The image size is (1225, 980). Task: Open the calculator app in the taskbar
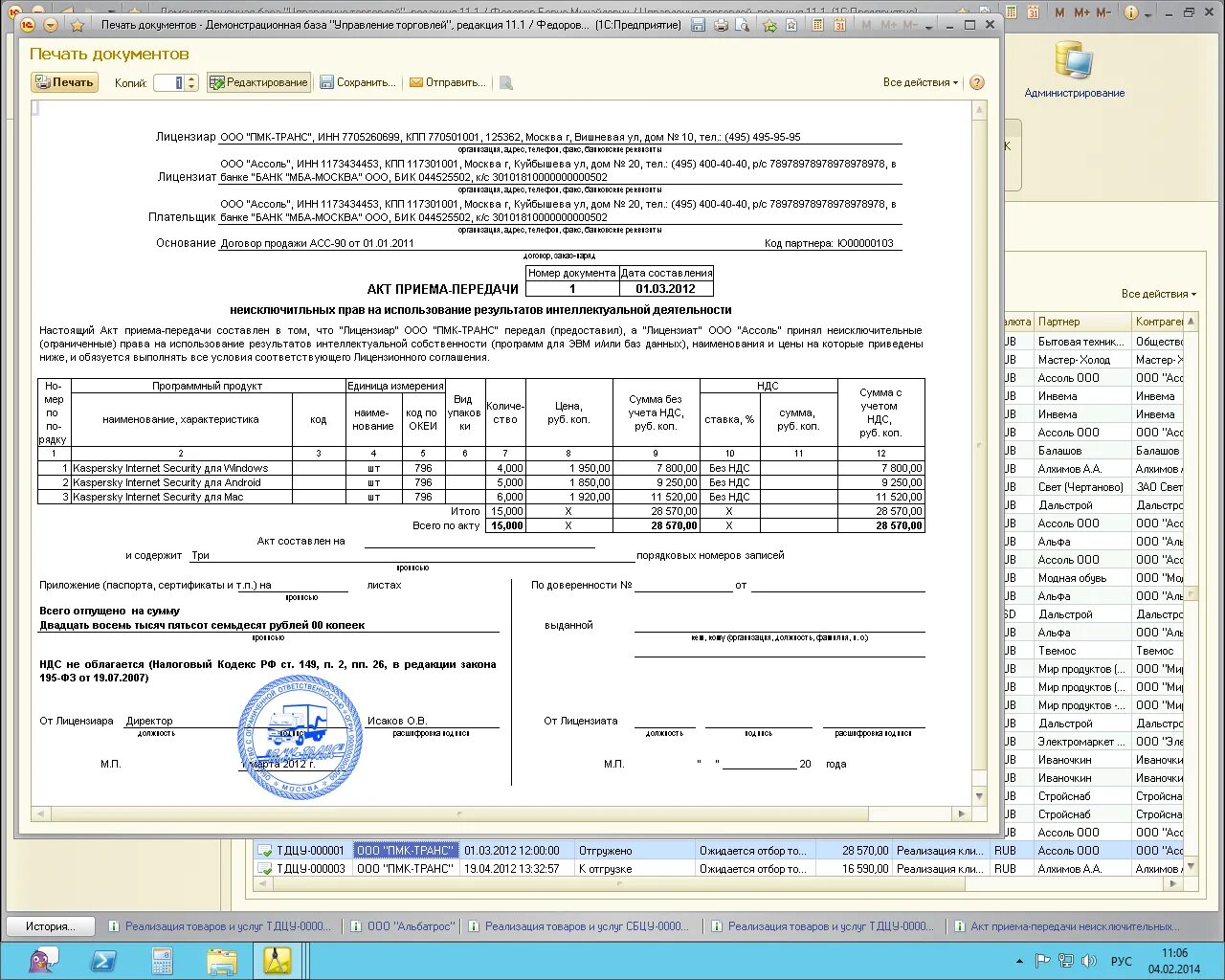click(162, 961)
